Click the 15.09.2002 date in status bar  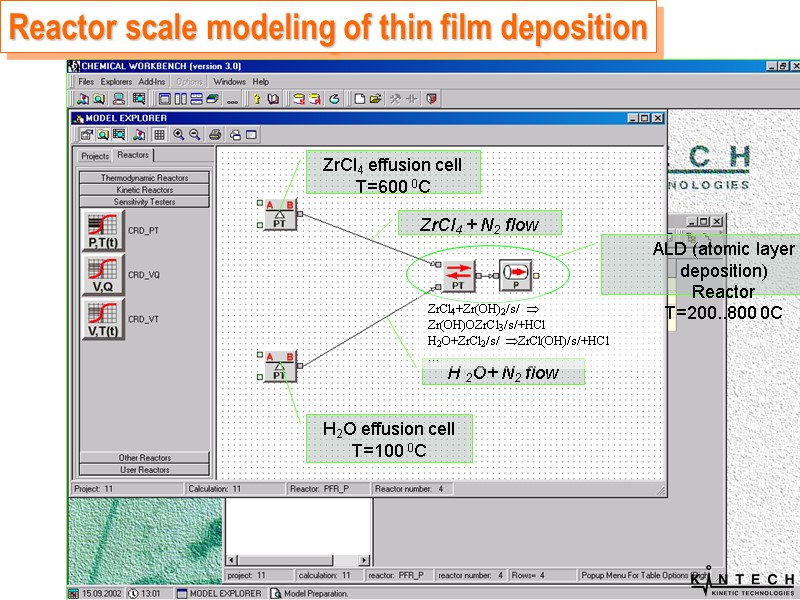click(x=96, y=593)
